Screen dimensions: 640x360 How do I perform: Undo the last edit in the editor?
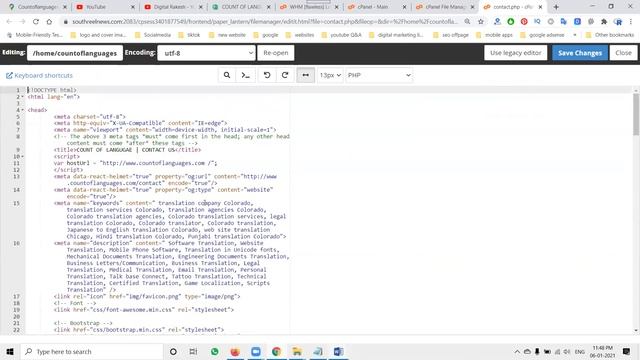[x=267, y=75]
